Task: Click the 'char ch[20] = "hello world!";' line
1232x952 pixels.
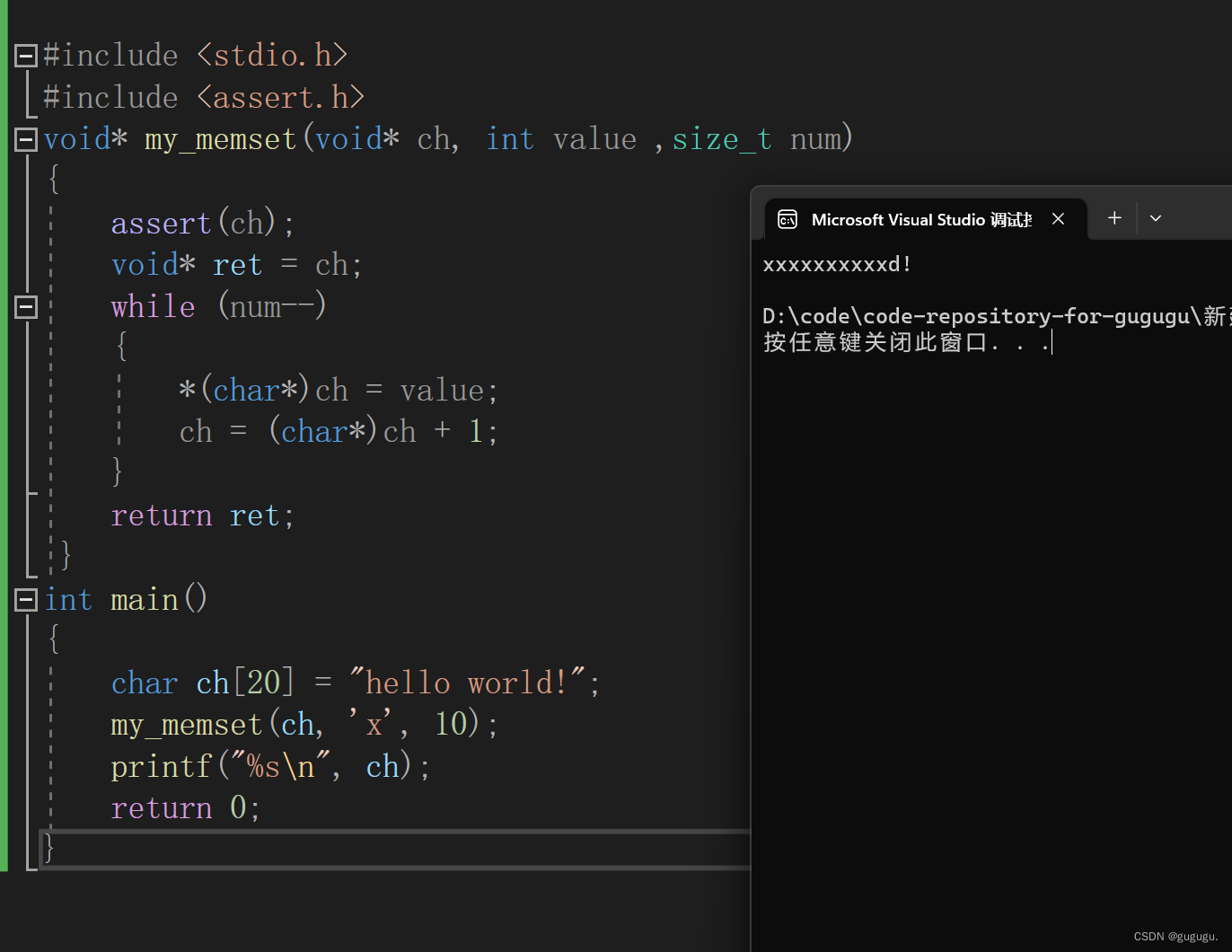Action: pyautogui.click(x=356, y=683)
